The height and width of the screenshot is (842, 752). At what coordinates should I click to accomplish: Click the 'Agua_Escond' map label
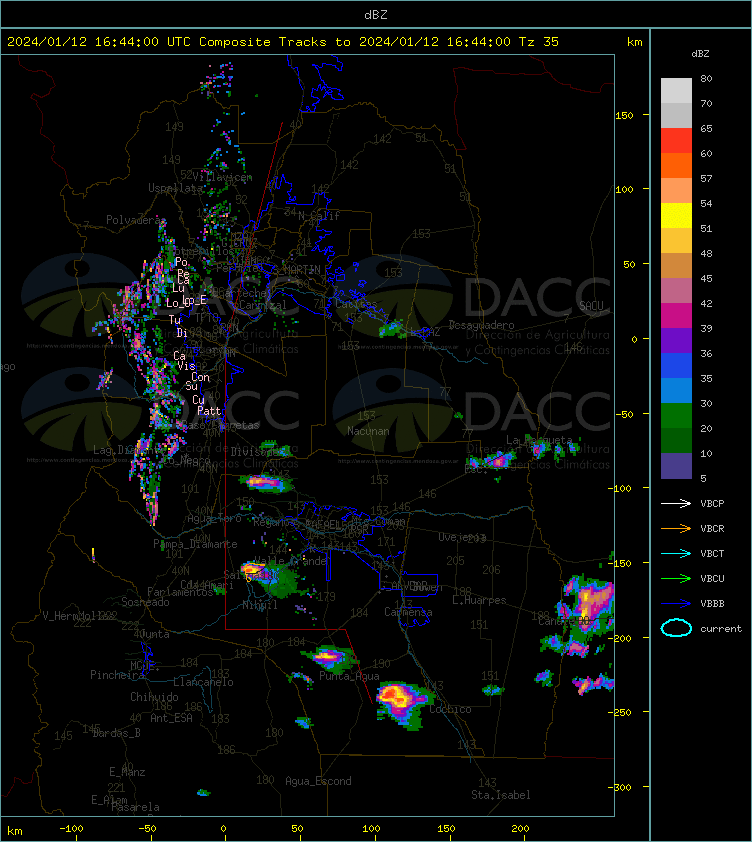(318, 781)
